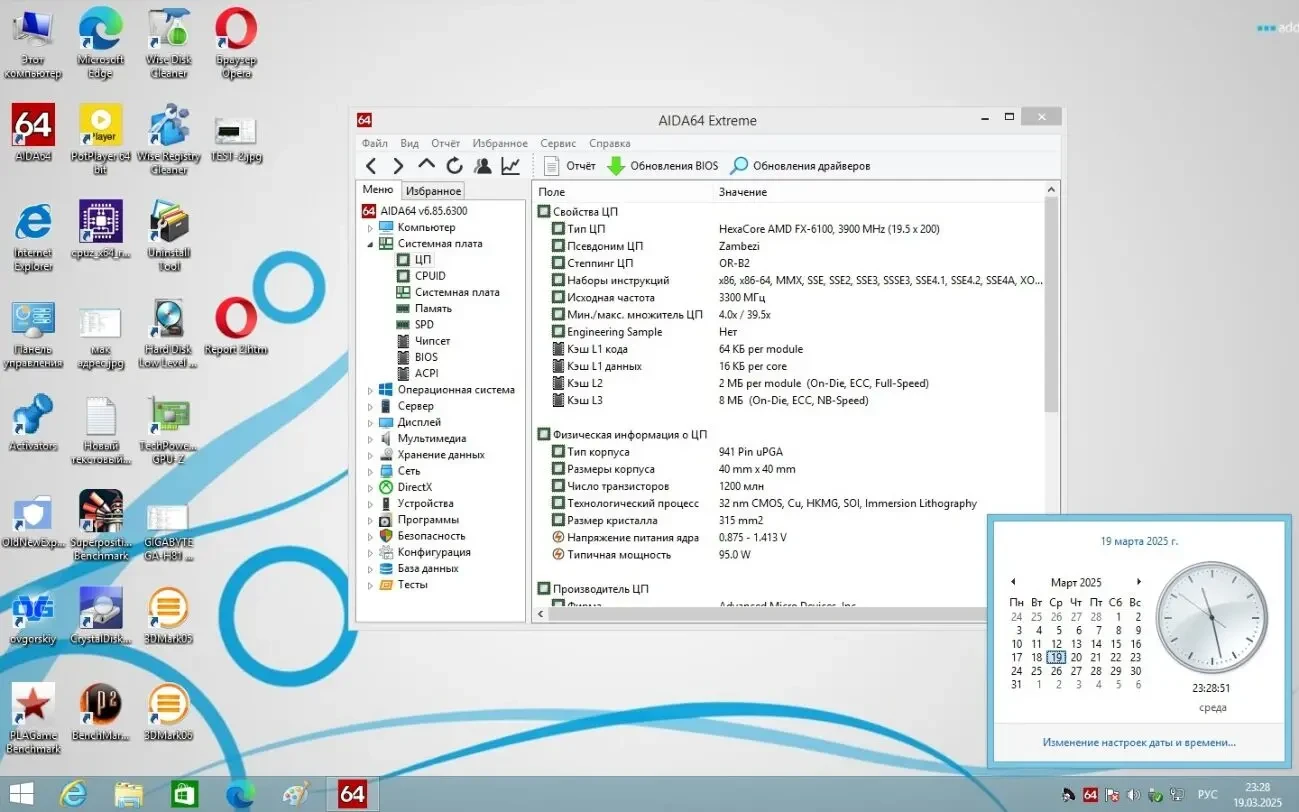The height and width of the screenshot is (812, 1299).
Task: Select Чипсет in the tree
Action: [x=432, y=341]
